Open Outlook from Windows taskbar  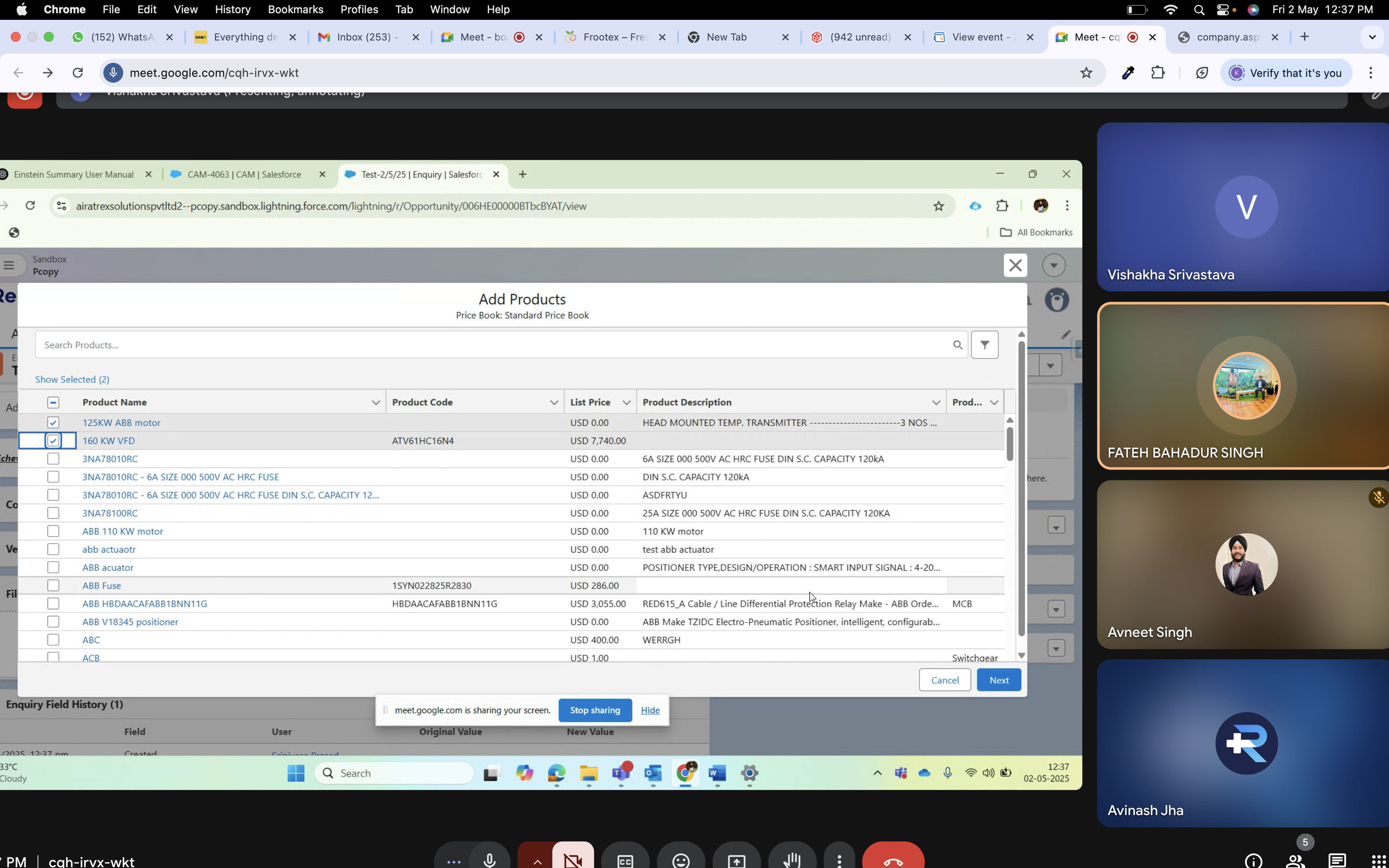click(653, 773)
